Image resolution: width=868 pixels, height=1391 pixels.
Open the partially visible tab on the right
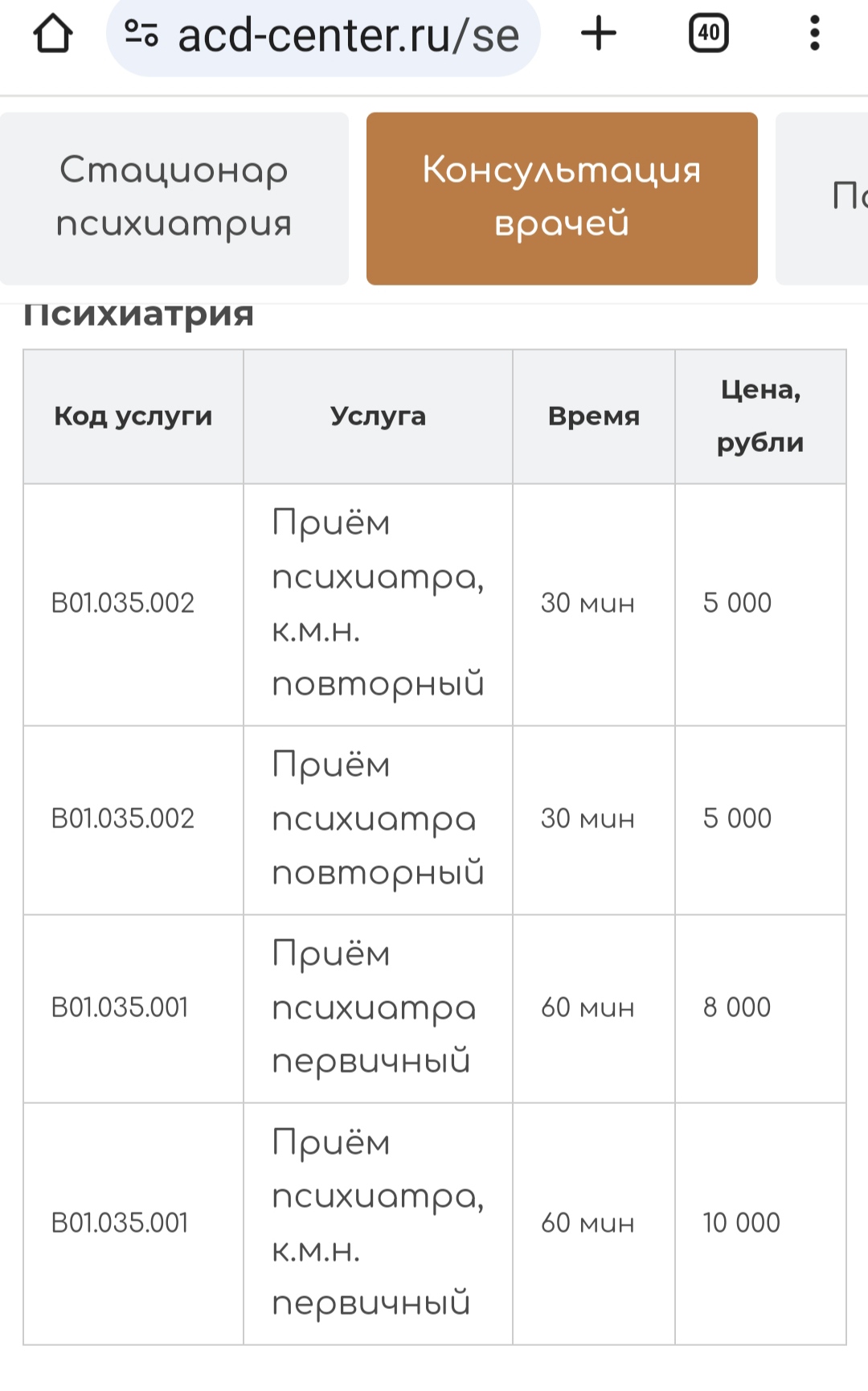822,199
